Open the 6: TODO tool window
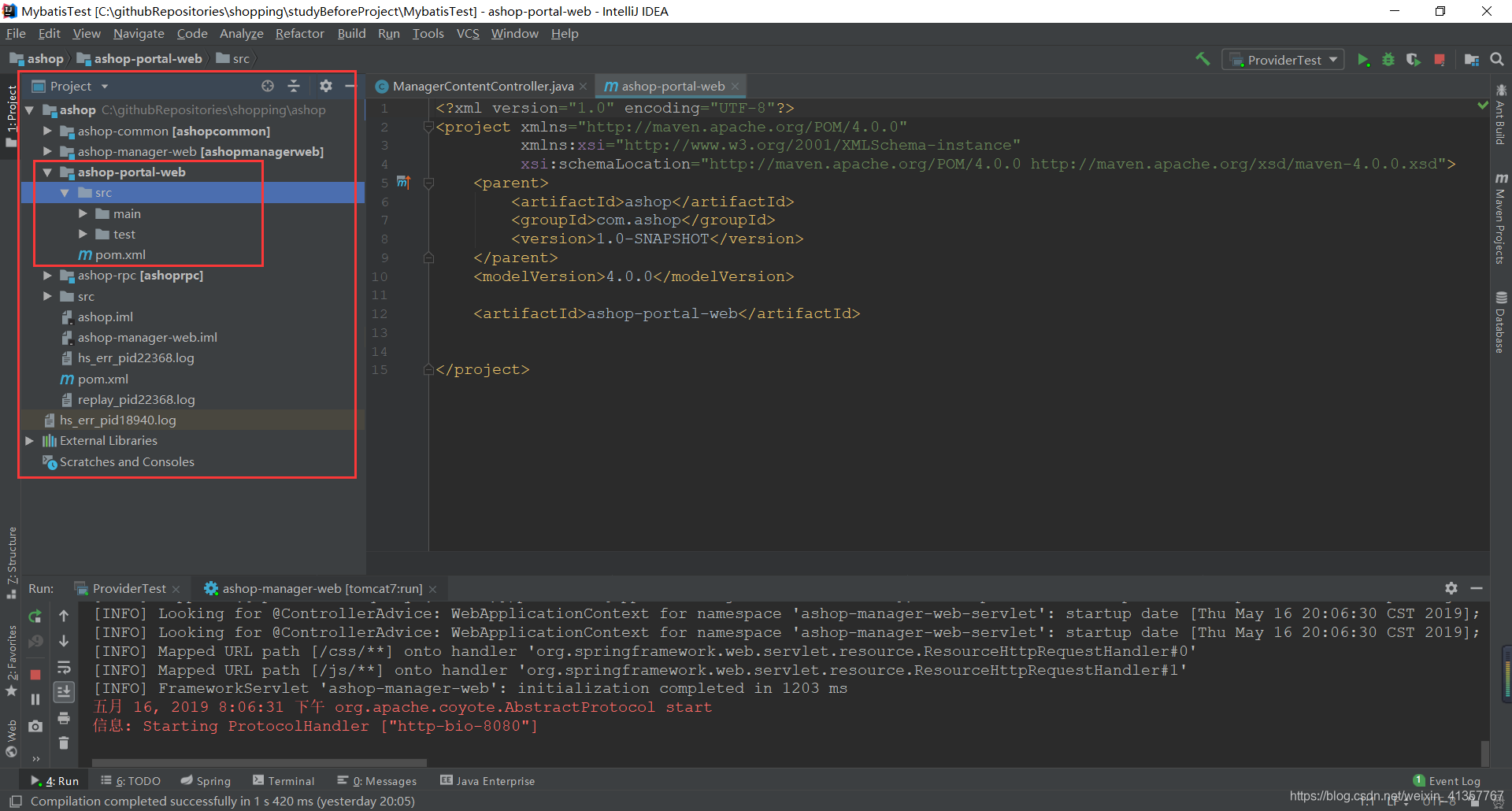Screen dimensions: 1512x811 (131, 781)
